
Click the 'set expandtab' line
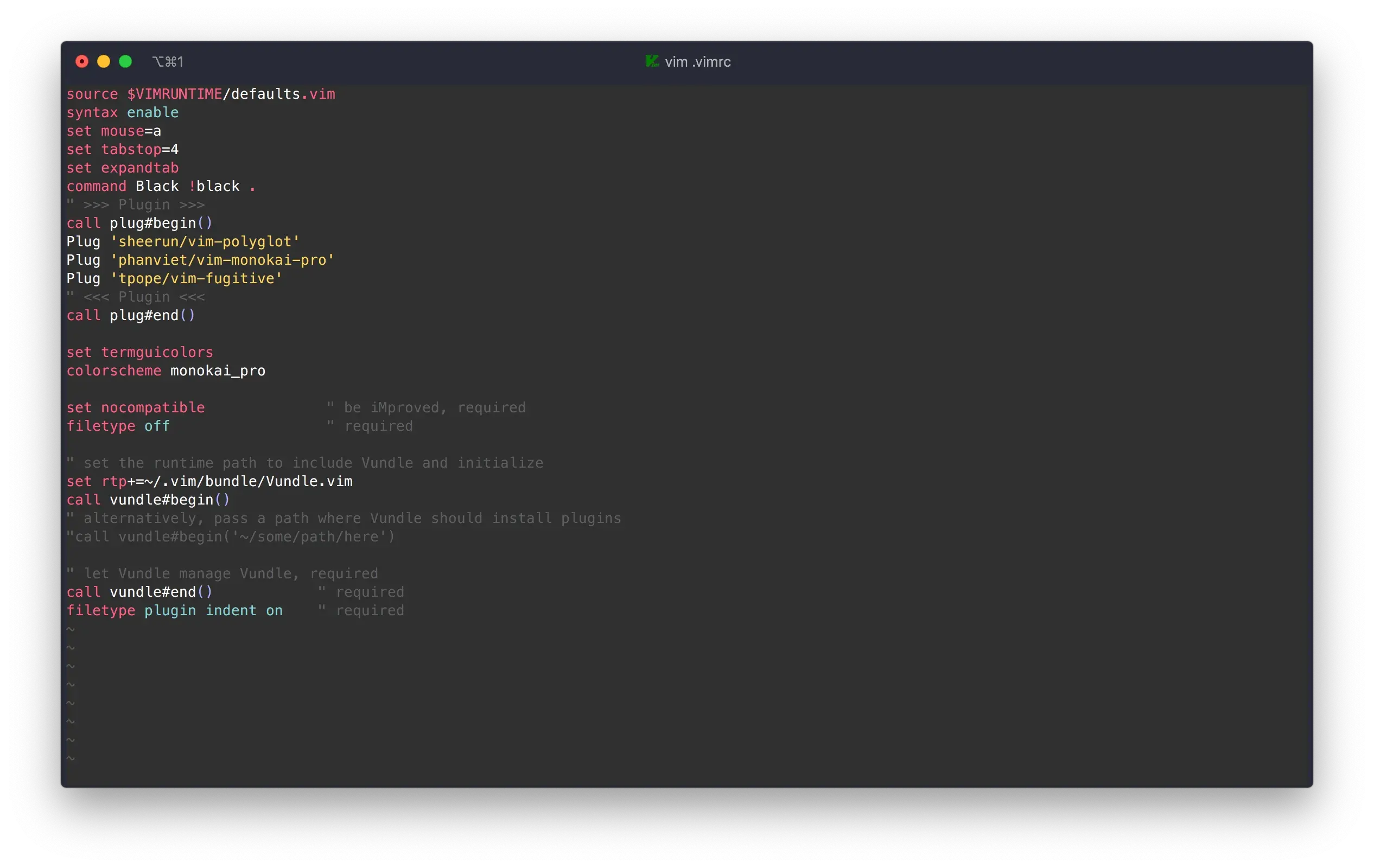[122, 168]
